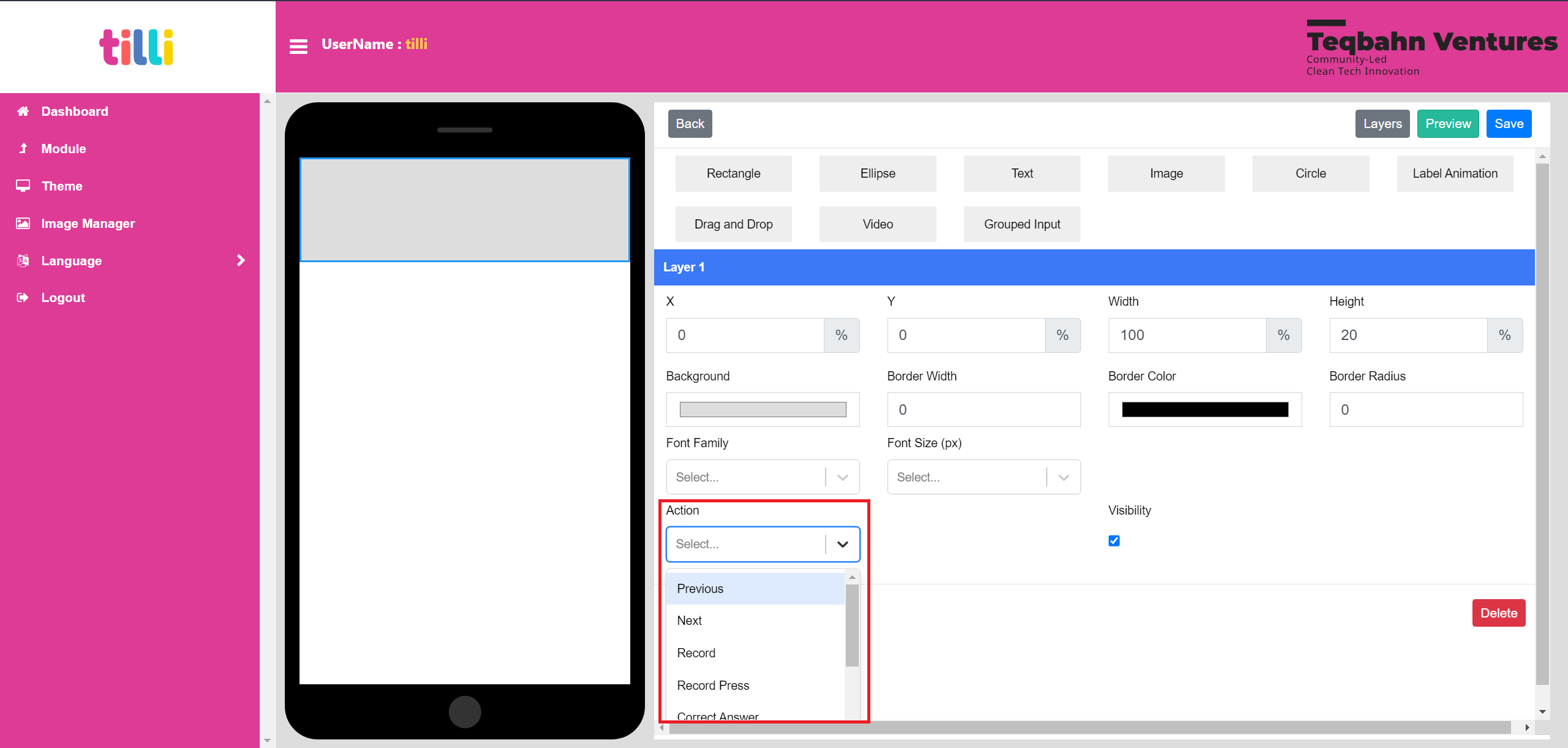The image size is (1568, 748).
Task: Select the Text tool icon
Action: pyautogui.click(x=1021, y=173)
